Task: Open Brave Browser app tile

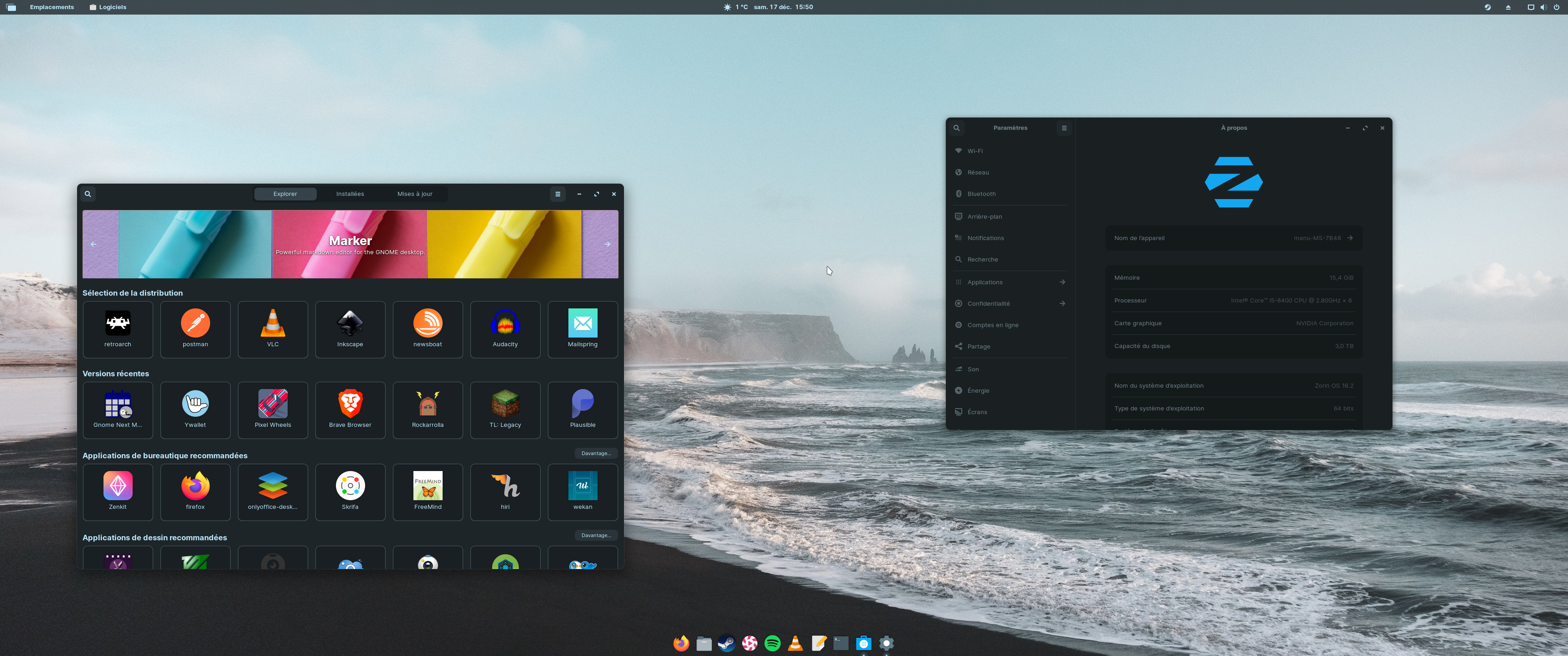Action: 350,410
